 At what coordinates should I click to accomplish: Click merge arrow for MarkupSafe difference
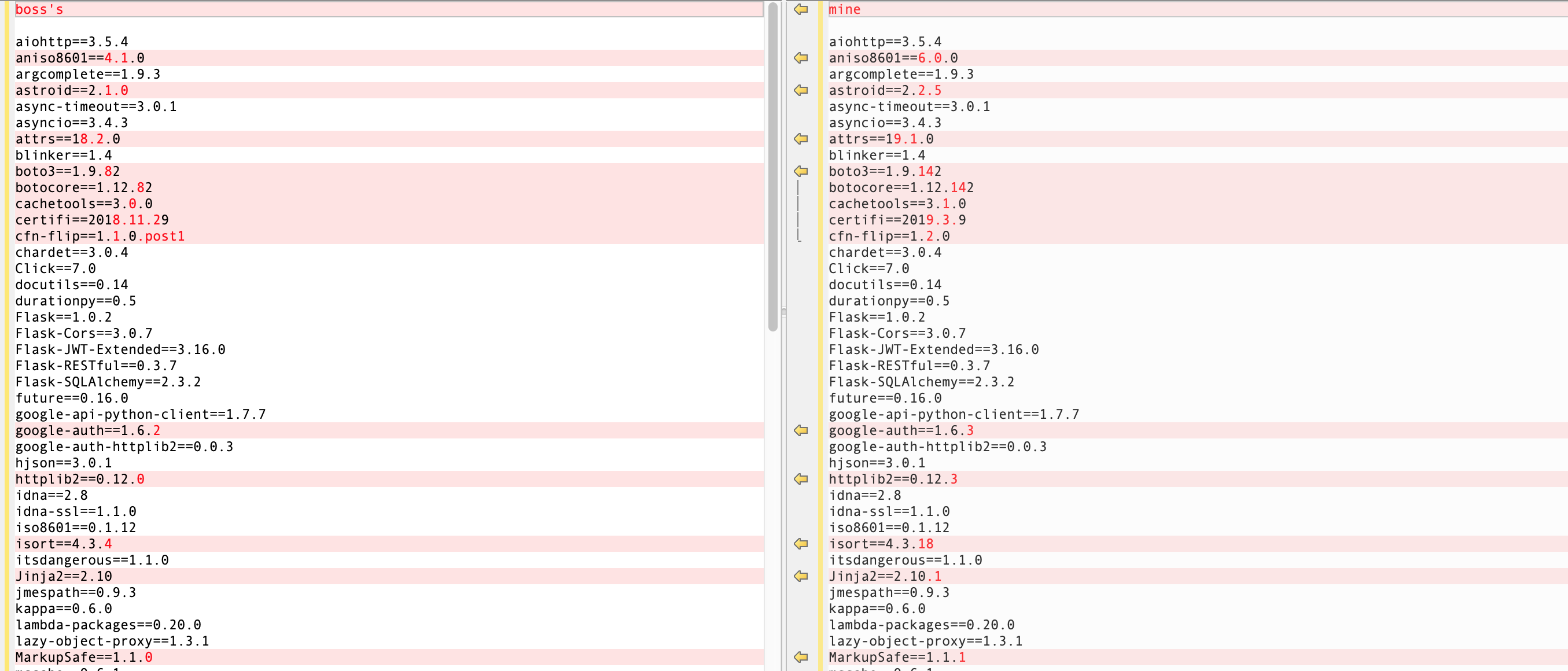pos(800,657)
